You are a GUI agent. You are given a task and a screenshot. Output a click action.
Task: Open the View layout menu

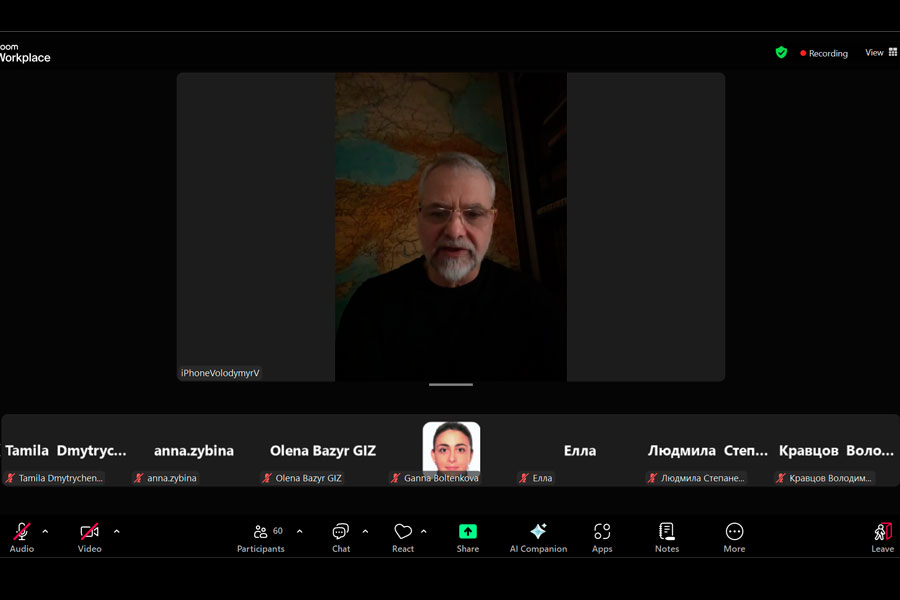click(881, 52)
